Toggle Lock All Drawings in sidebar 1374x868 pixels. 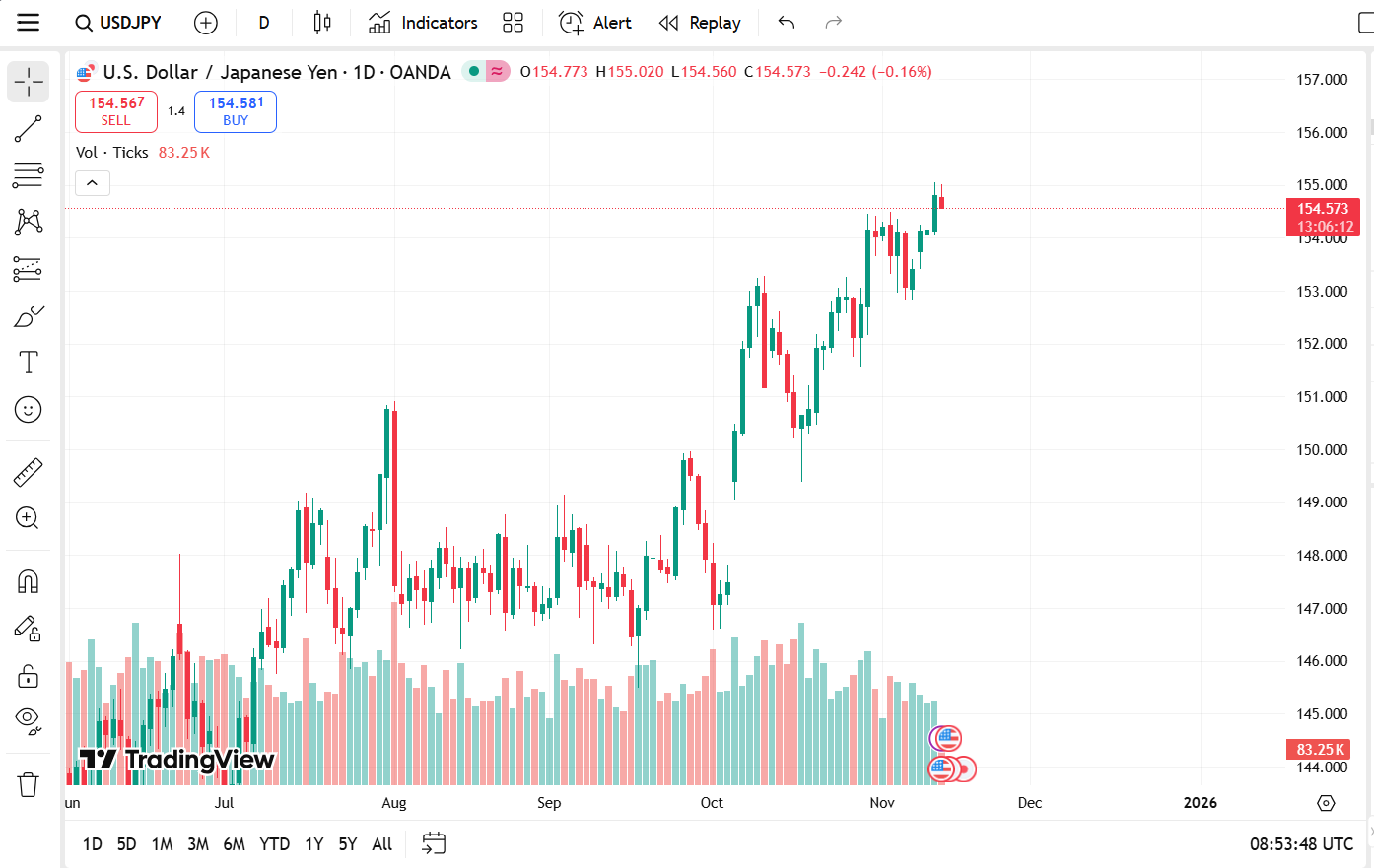[x=28, y=676]
